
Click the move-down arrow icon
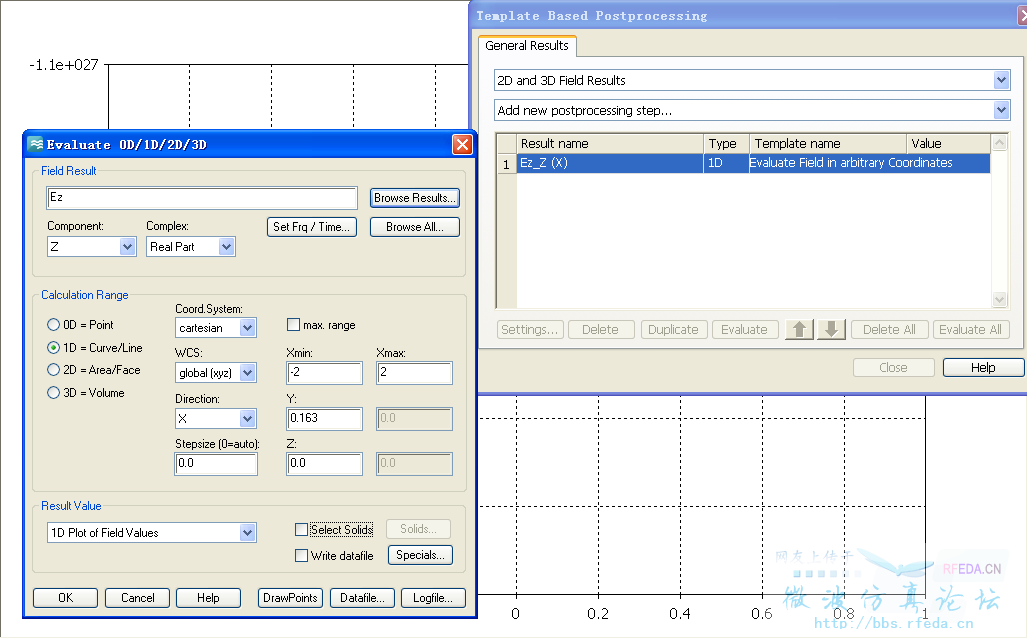pos(832,329)
